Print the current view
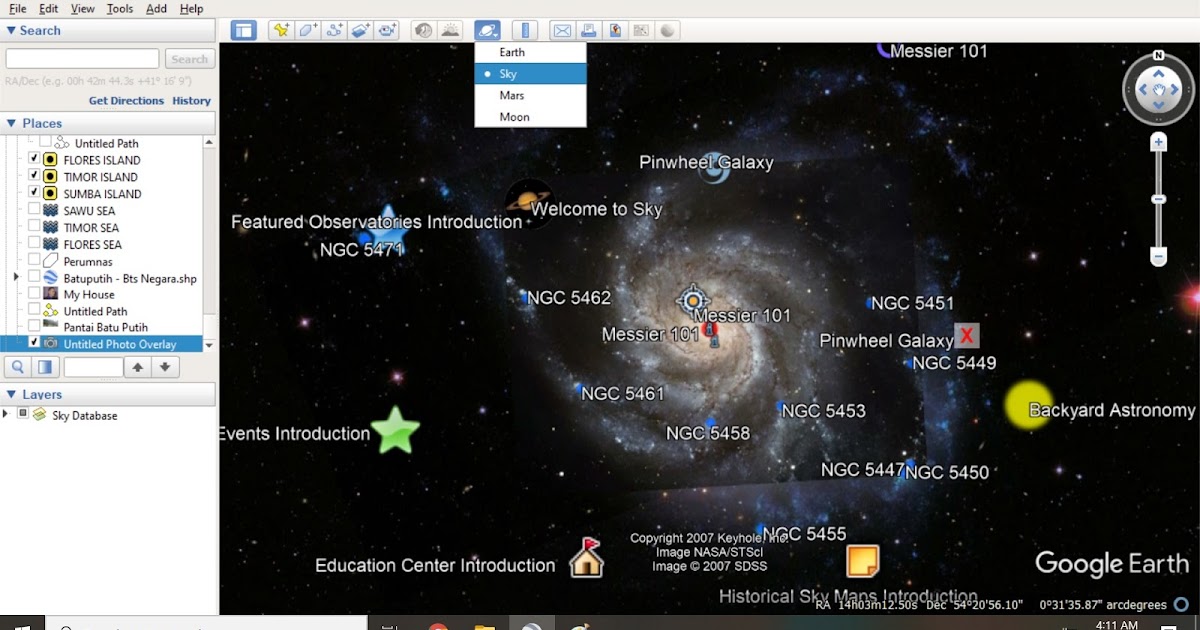This screenshot has height=630, width=1200. [589, 30]
